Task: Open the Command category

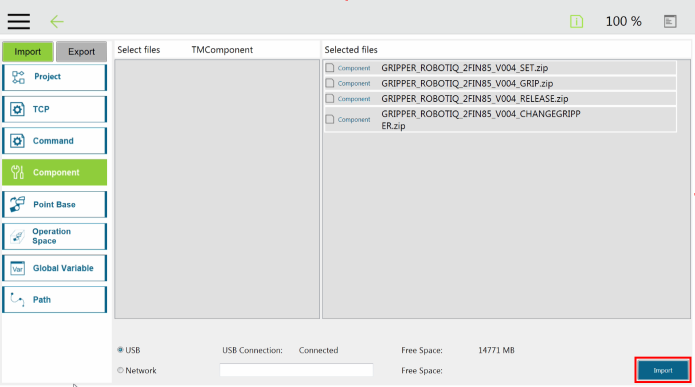Action: pos(55,141)
